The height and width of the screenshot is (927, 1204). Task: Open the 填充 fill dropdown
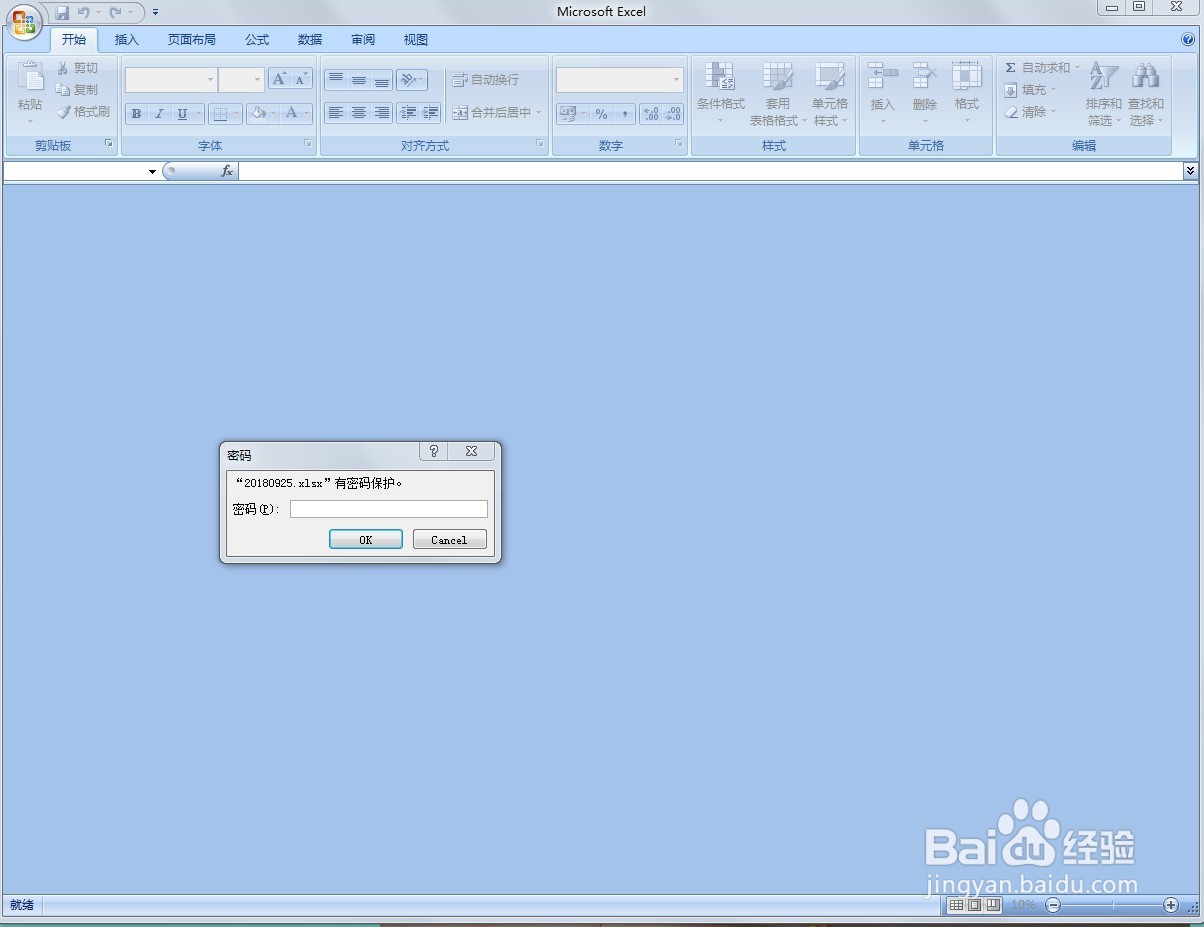(x=1030, y=90)
